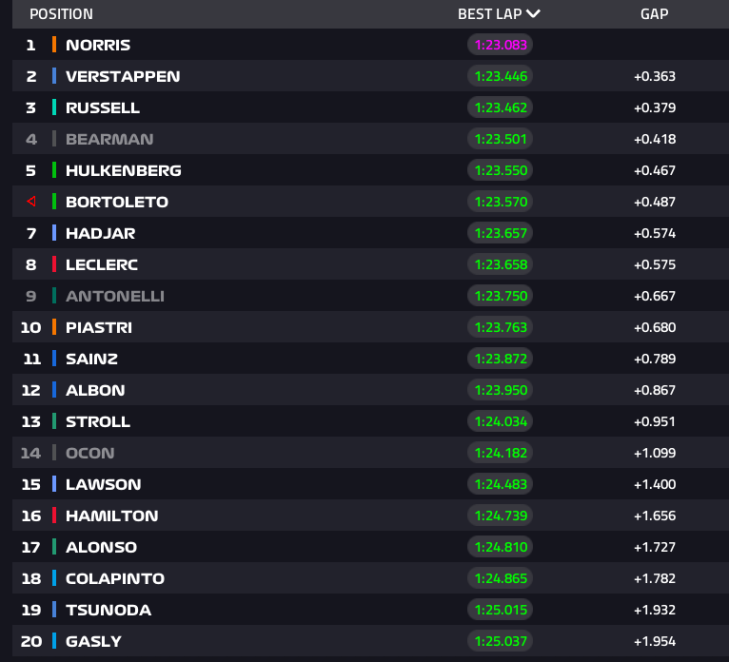Viewport: 729px width, 662px height.
Task: Click the green team stripe beside Hulkenberg
Action: pyautogui.click(x=54, y=170)
